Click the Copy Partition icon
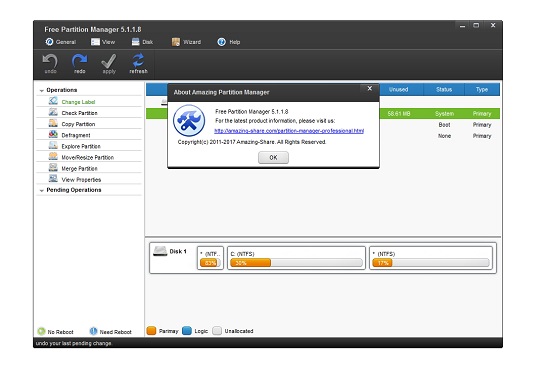The height and width of the screenshot is (378, 550). pyautogui.click(x=53, y=123)
